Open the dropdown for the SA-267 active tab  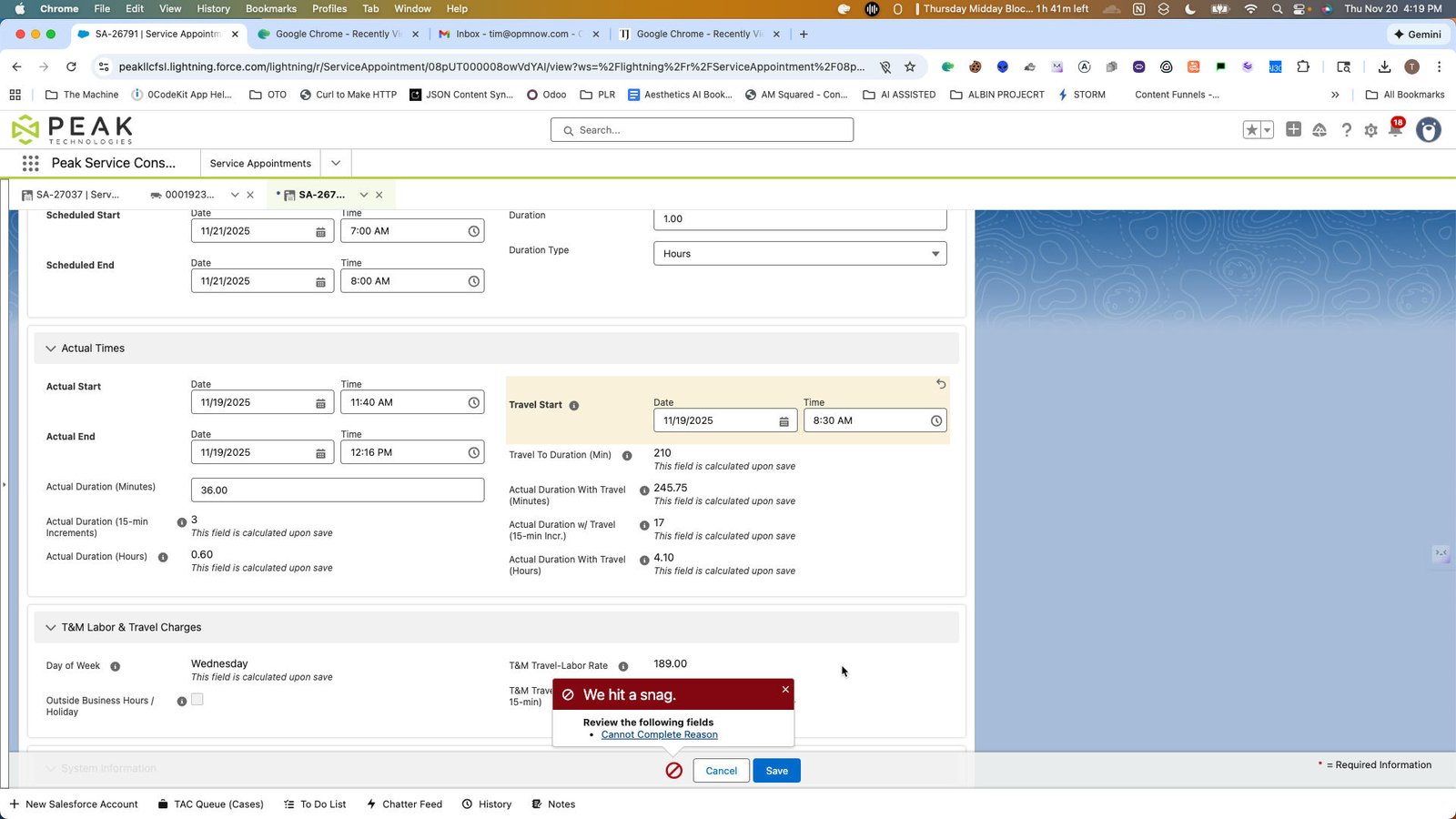[364, 195]
